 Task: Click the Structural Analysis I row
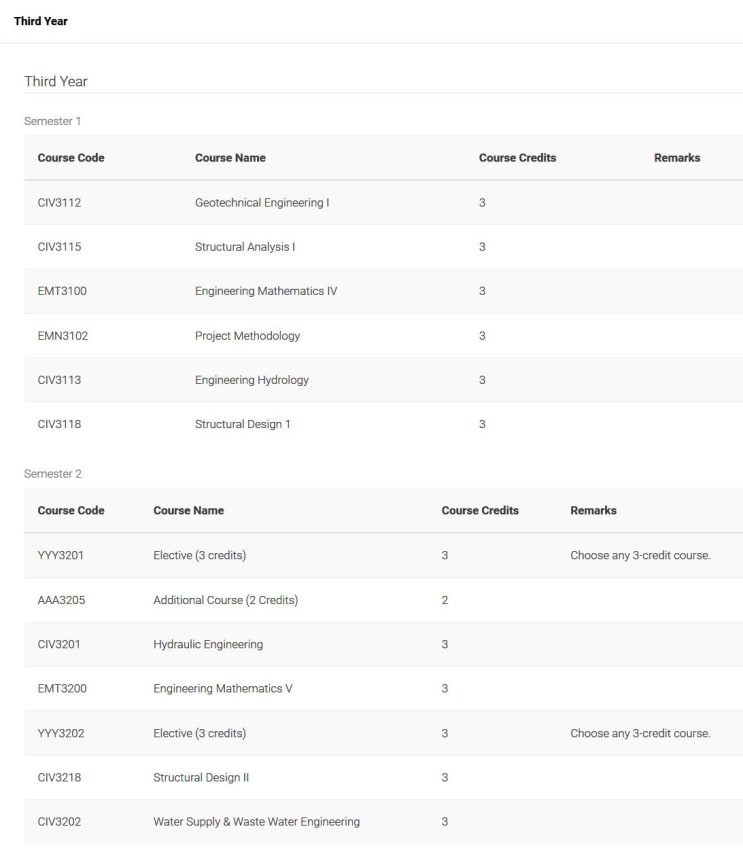[x=383, y=247]
